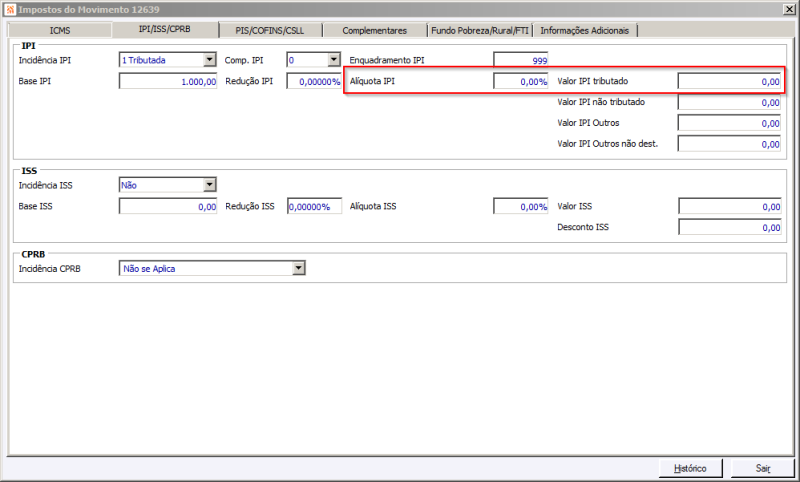Click the Valor ISS field

(730, 206)
